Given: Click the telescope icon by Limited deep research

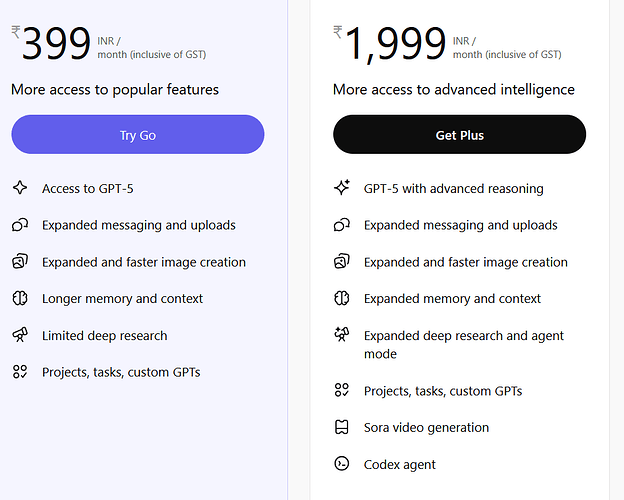Looking at the screenshot, I should pos(20,335).
